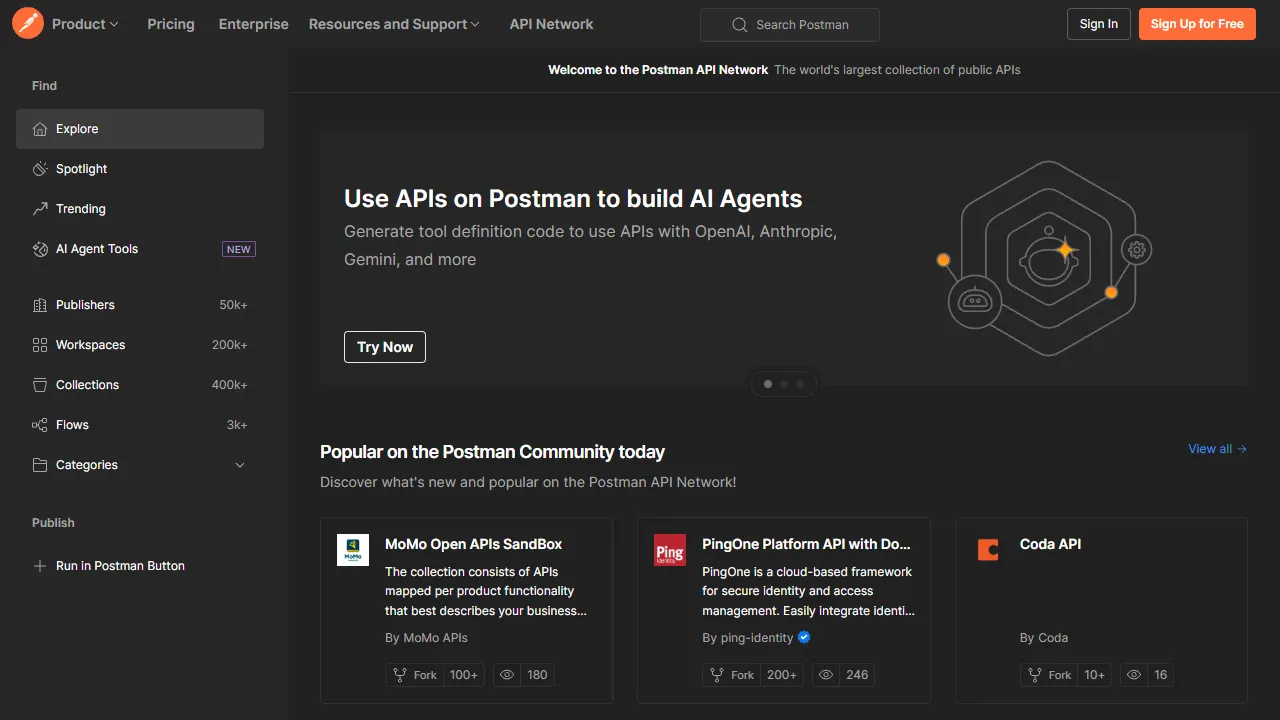Click the fork icon on MoMo card
Viewport: 1280px width, 720px height.
(400, 675)
